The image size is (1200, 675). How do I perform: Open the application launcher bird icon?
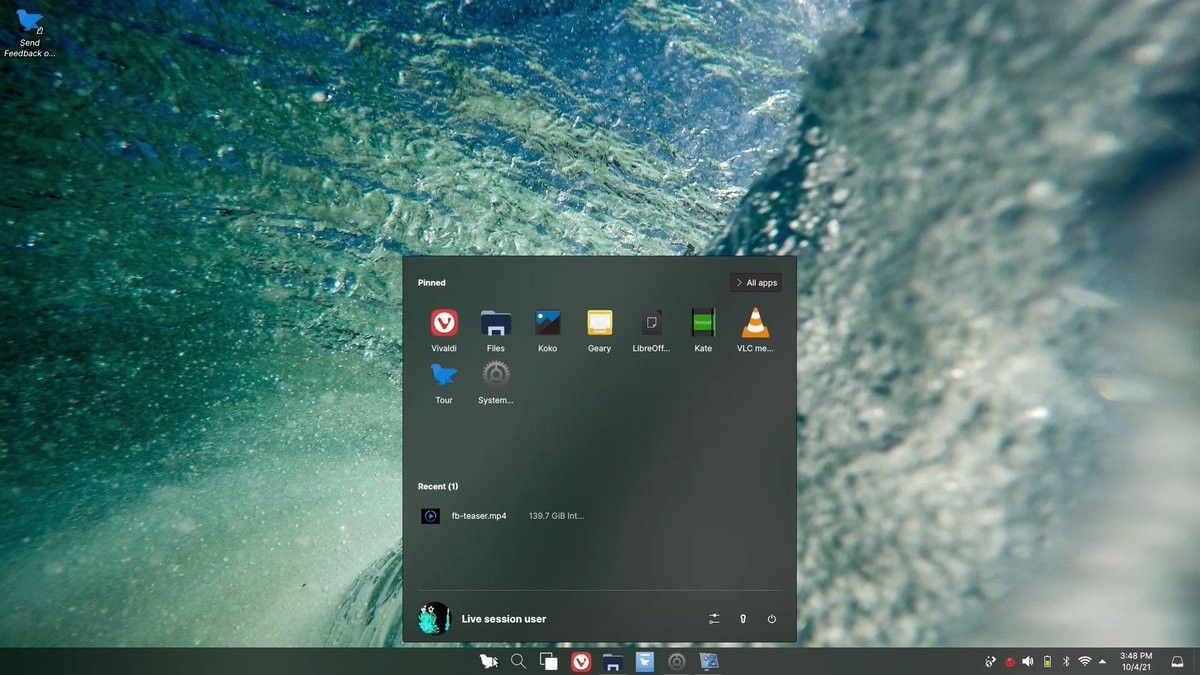487,661
